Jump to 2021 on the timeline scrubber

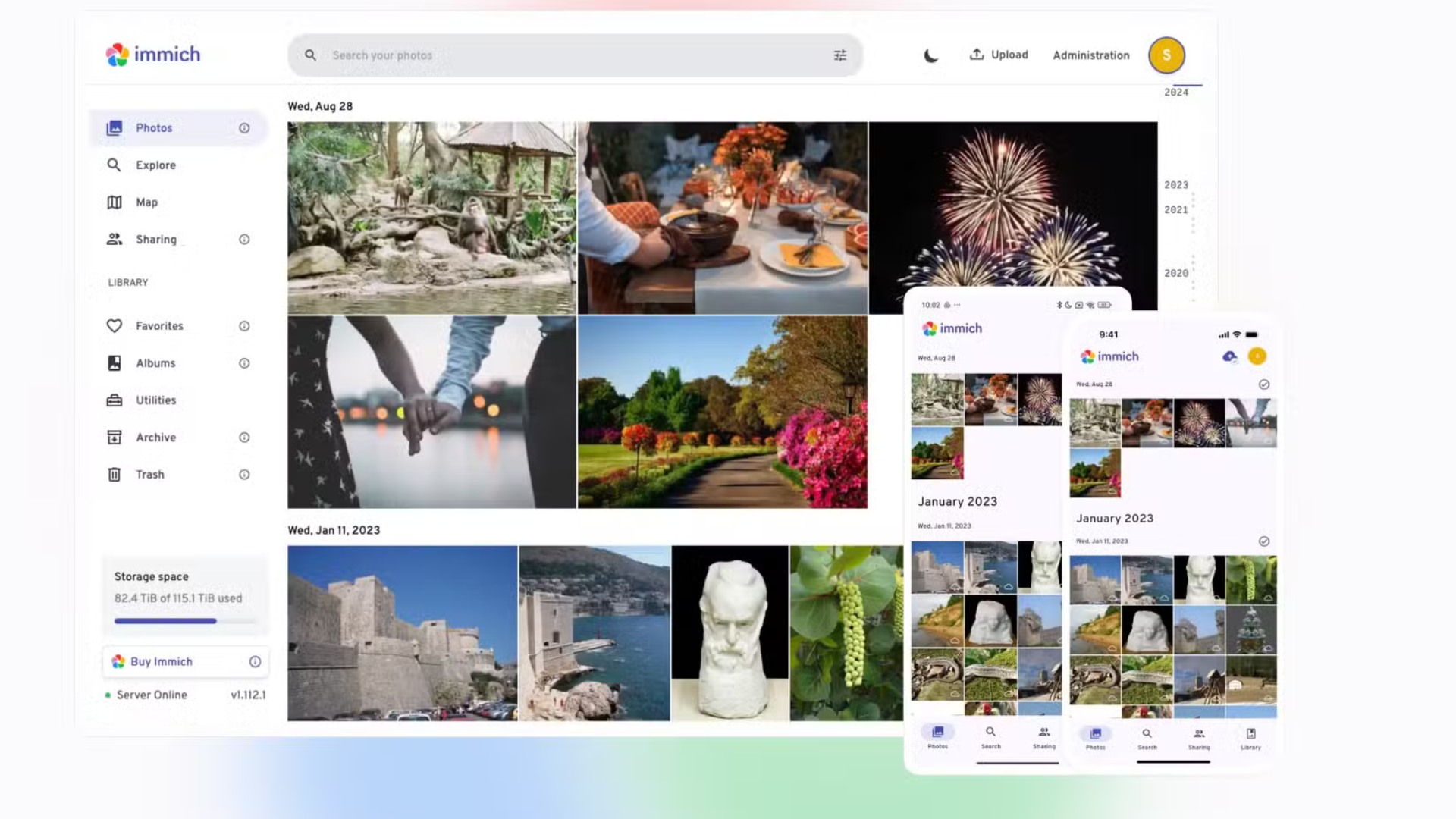1176,210
